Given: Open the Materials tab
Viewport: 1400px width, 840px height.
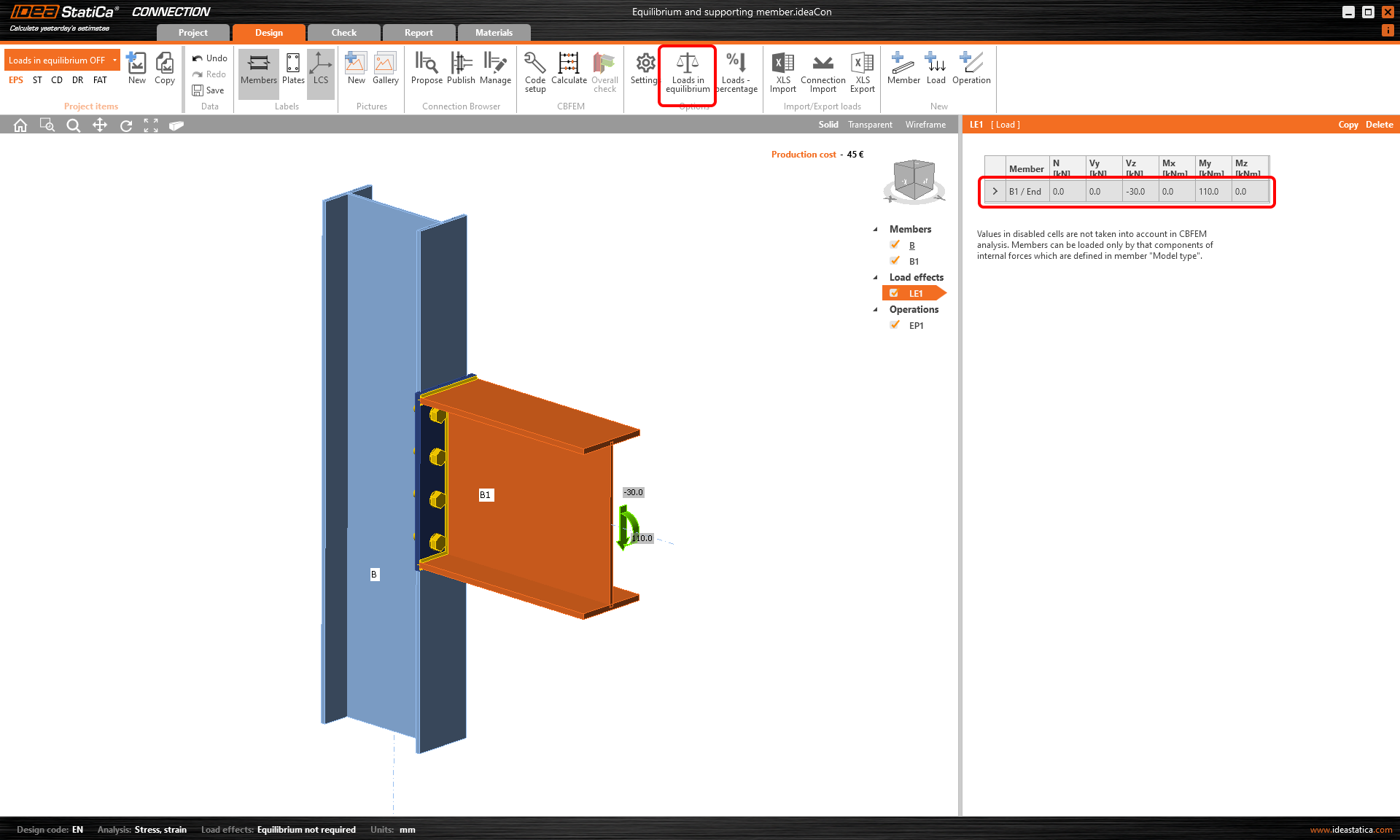Looking at the screenshot, I should 494,33.
